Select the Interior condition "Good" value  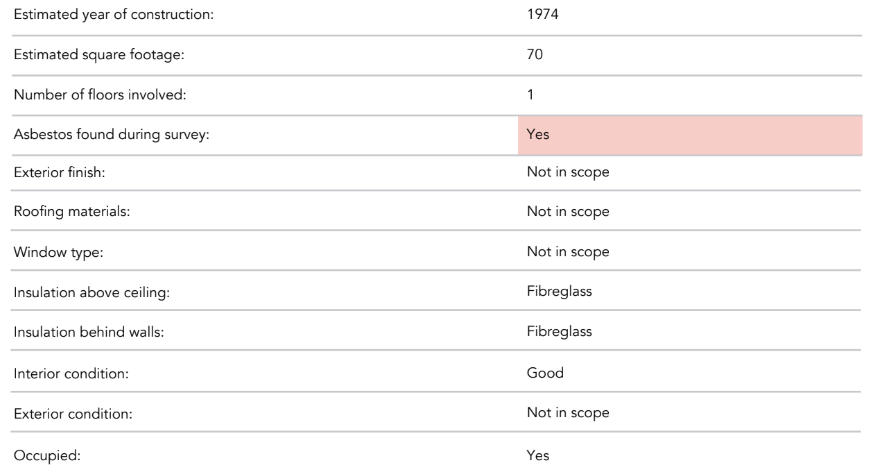coord(545,373)
